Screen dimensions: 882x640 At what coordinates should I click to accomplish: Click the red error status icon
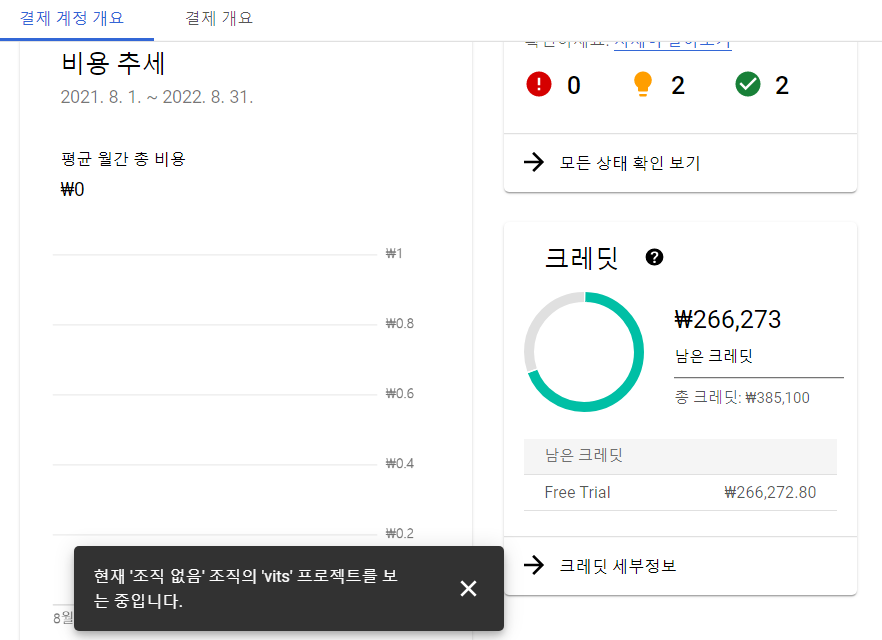[x=538, y=84]
